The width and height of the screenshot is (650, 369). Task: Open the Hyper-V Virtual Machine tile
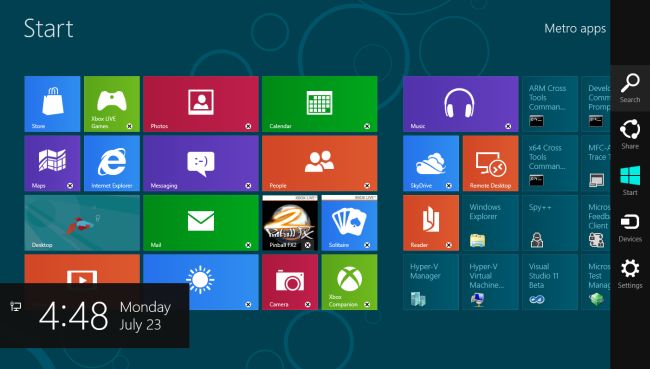[x=490, y=282]
